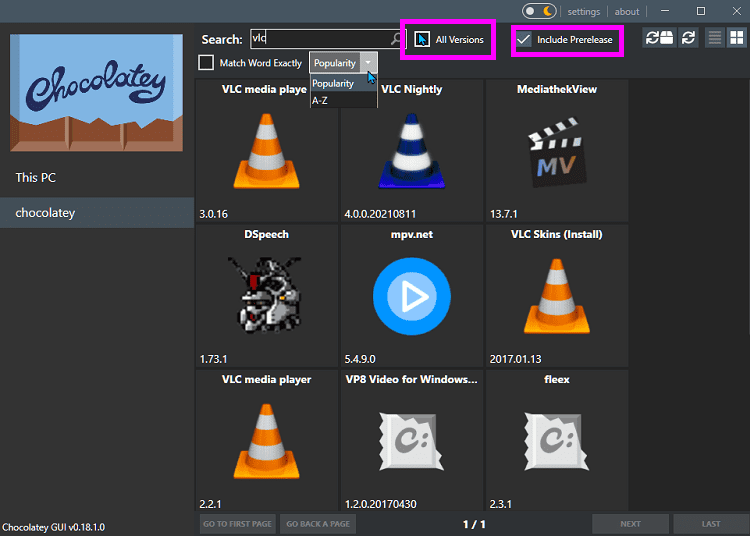
Task: Open the settings link
Action: pyautogui.click(x=584, y=11)
